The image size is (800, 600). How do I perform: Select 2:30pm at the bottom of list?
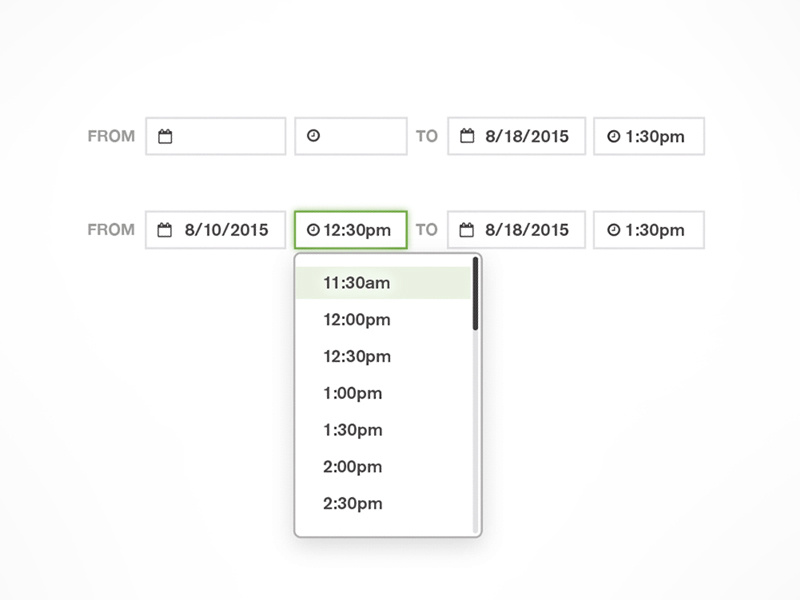[353, 504]
